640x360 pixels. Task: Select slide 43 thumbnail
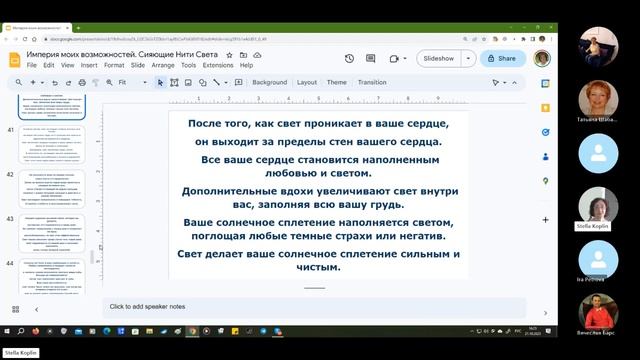52,233
